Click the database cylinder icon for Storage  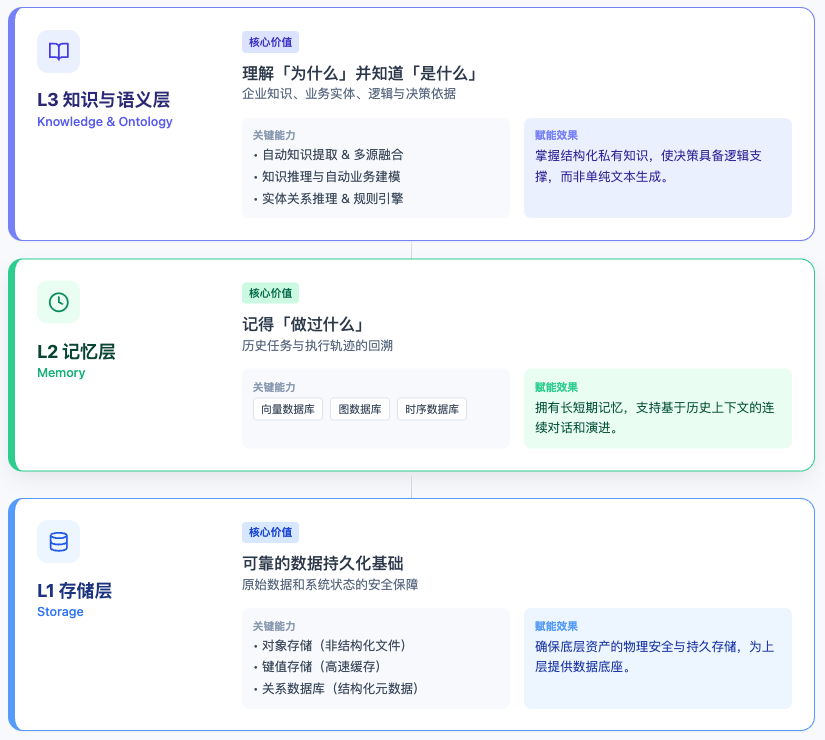pos(59,542)
